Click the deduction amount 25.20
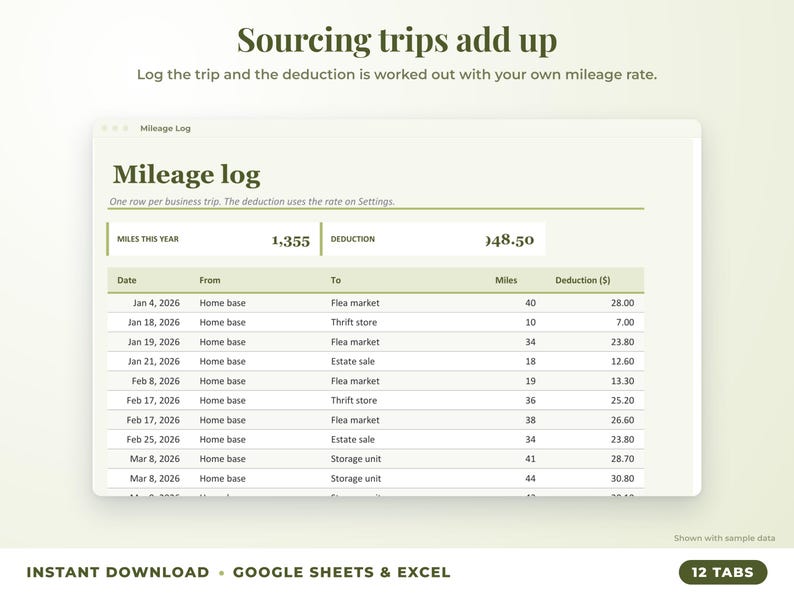The width and height of the screenshot is (794, 596). (x=622, y=400)
